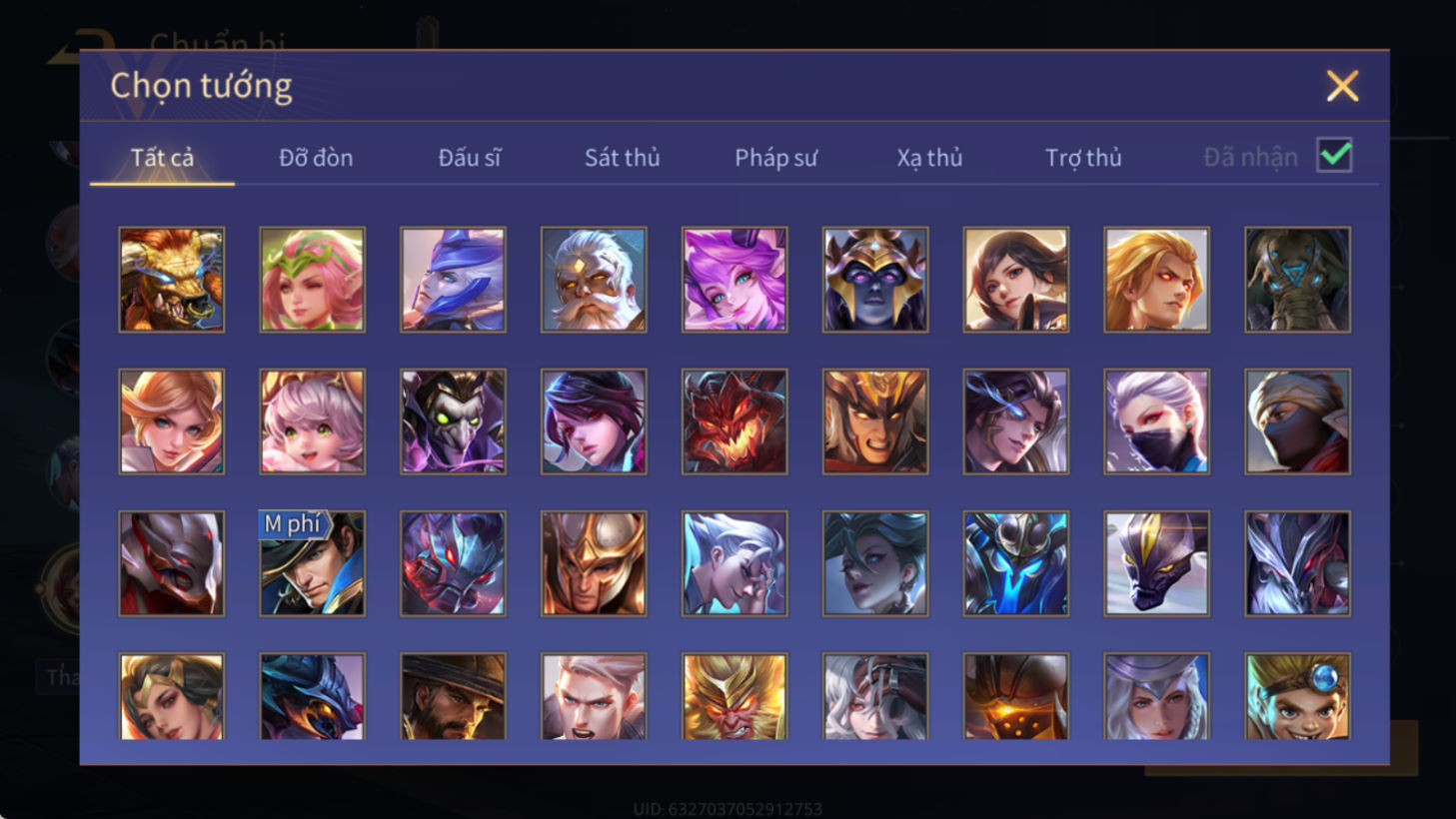Open the Đấu sĩ tab
Viewport: 1456px width, 819px height.
coord(470,158)
